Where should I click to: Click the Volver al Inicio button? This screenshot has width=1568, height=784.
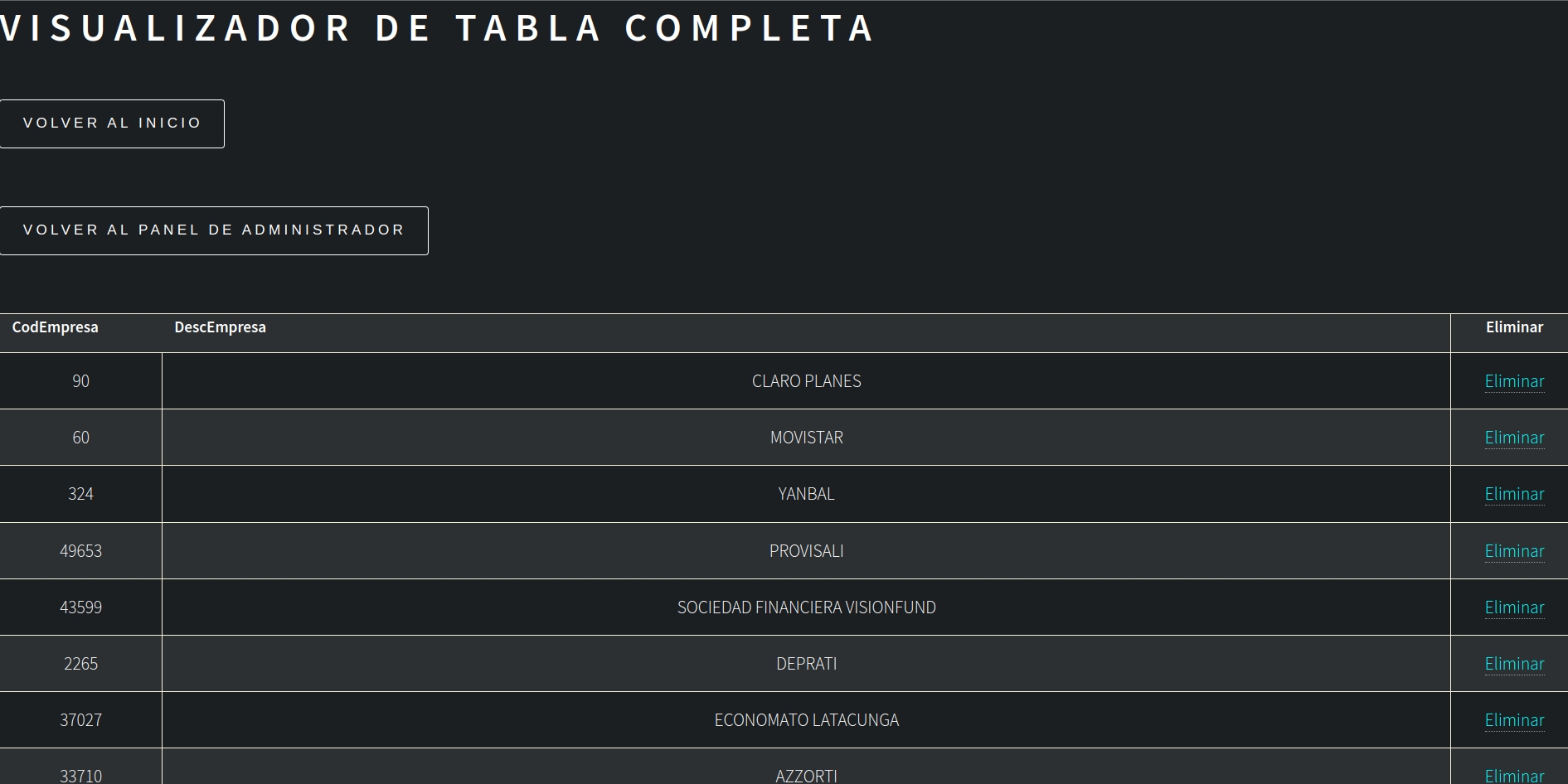(112, 123)
